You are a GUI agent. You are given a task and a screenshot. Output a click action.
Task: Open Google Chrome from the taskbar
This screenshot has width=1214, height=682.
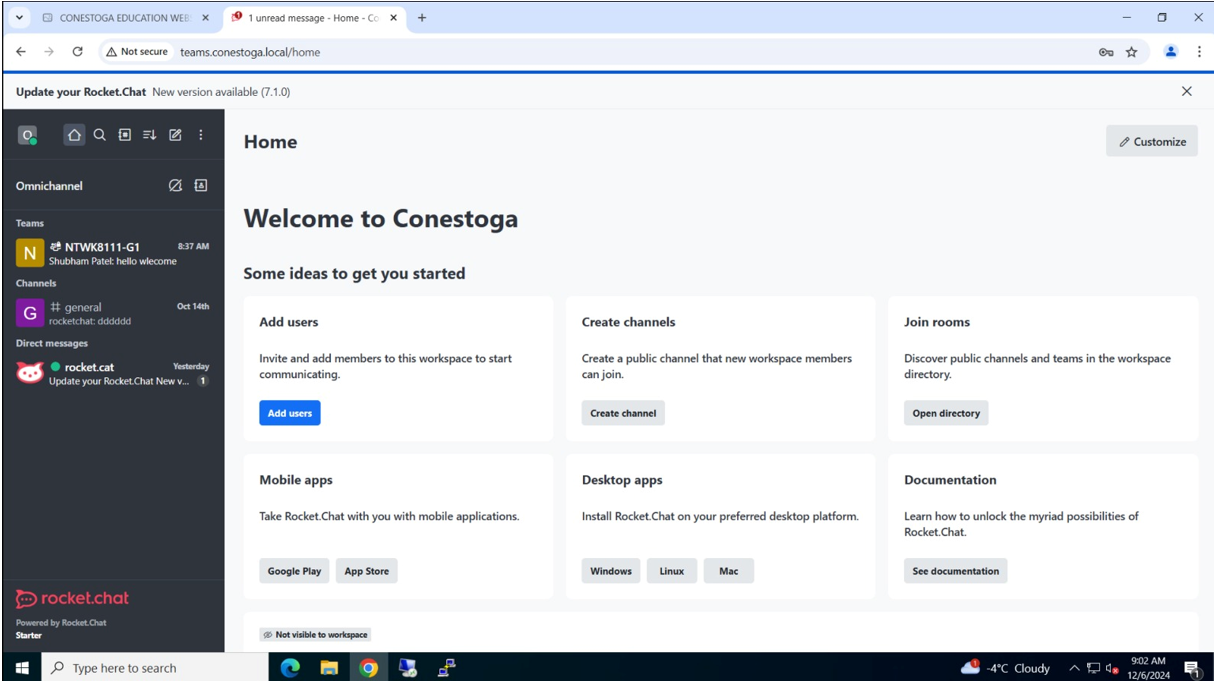click(x=369, y=668)
